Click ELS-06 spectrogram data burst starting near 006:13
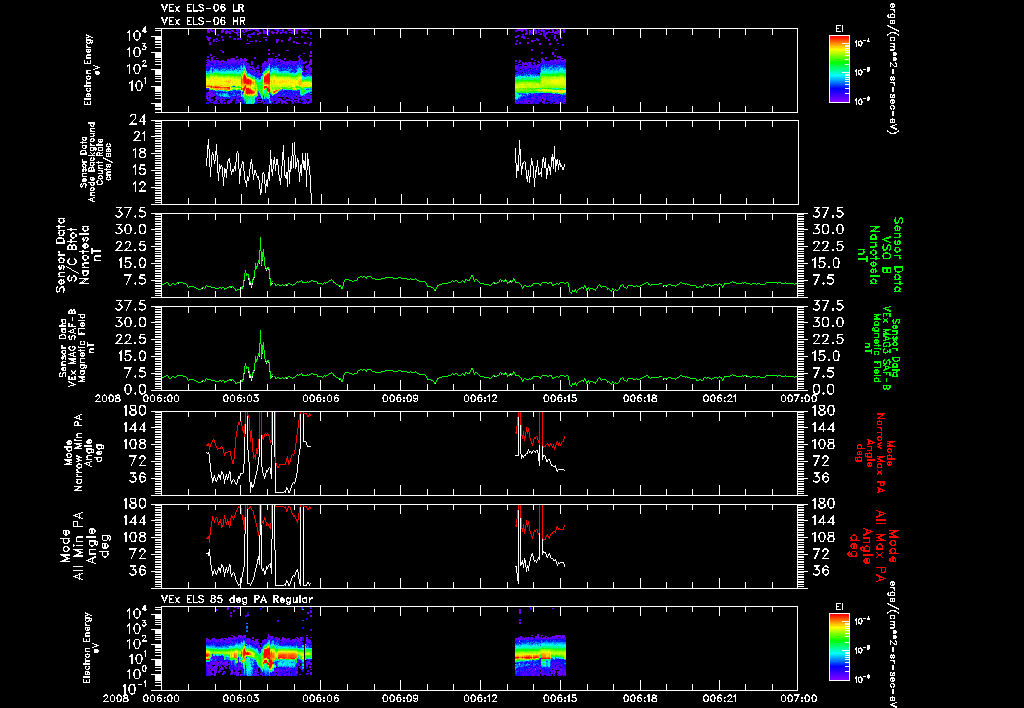This screenshot has width=1024, height=708. pos(540,67)
